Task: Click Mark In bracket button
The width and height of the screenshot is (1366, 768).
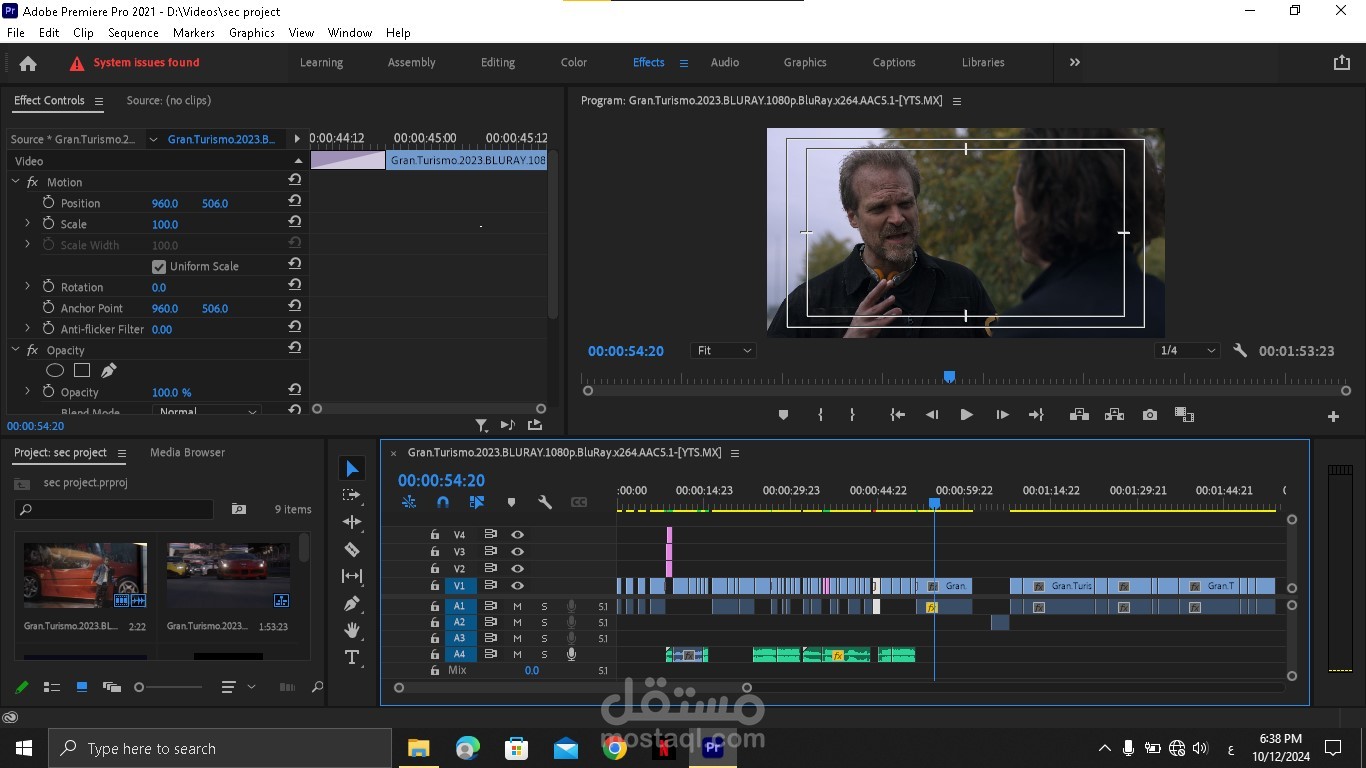Action: [820, 415]
